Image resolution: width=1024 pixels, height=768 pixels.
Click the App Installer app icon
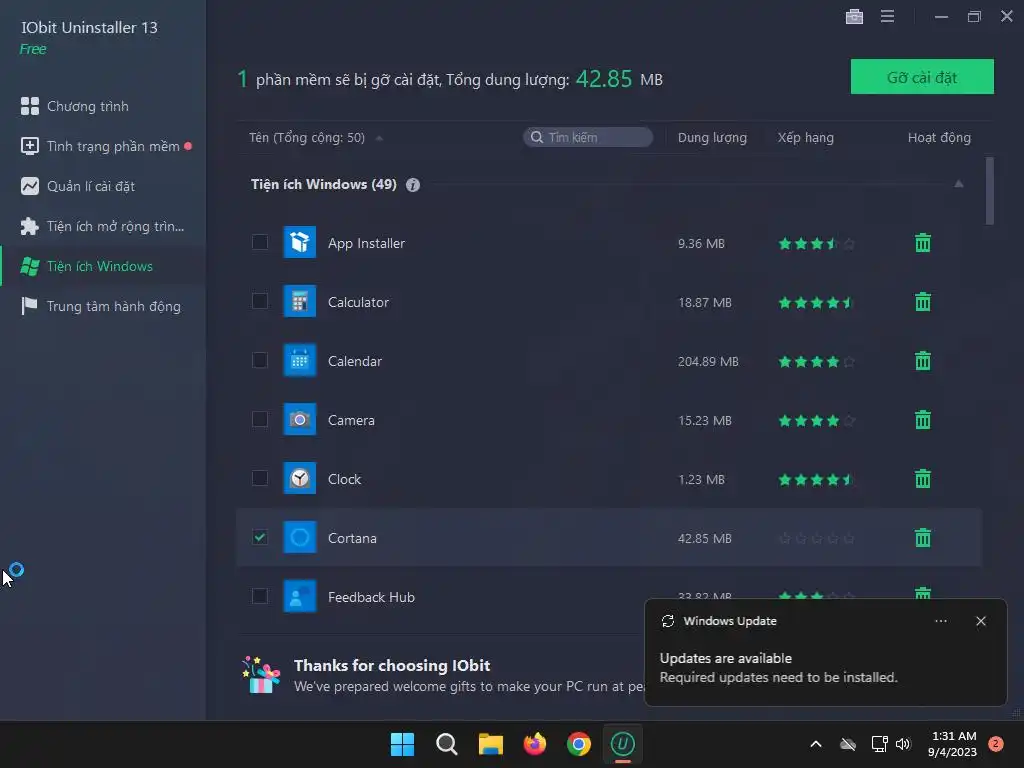pyautogui.click(x=300, y=242)
